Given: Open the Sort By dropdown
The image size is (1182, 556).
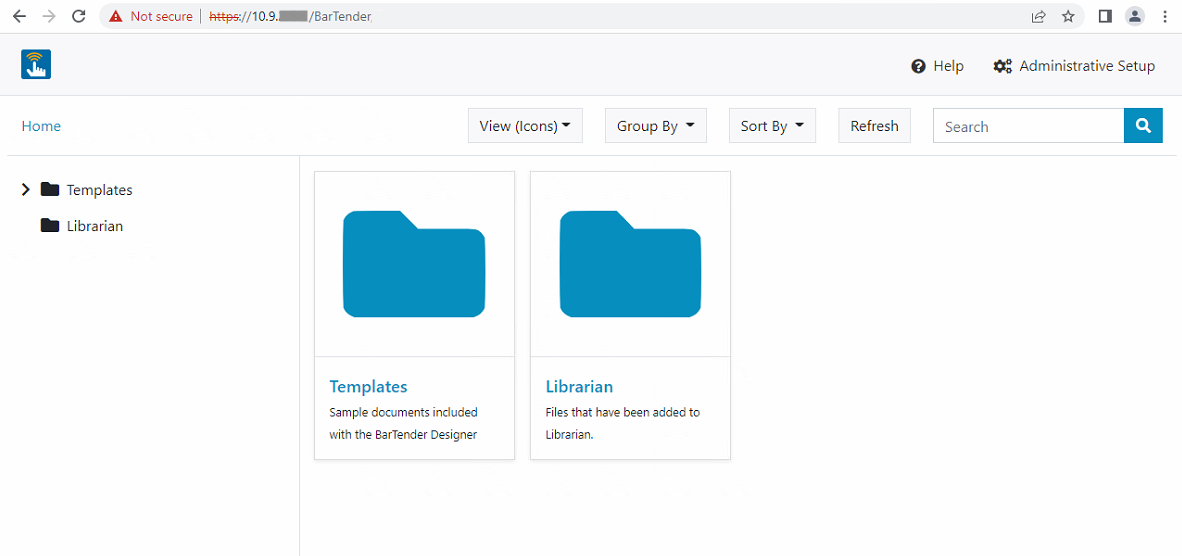Looking at the screenshot, I should pyautogui.click(x=772, y=126).
